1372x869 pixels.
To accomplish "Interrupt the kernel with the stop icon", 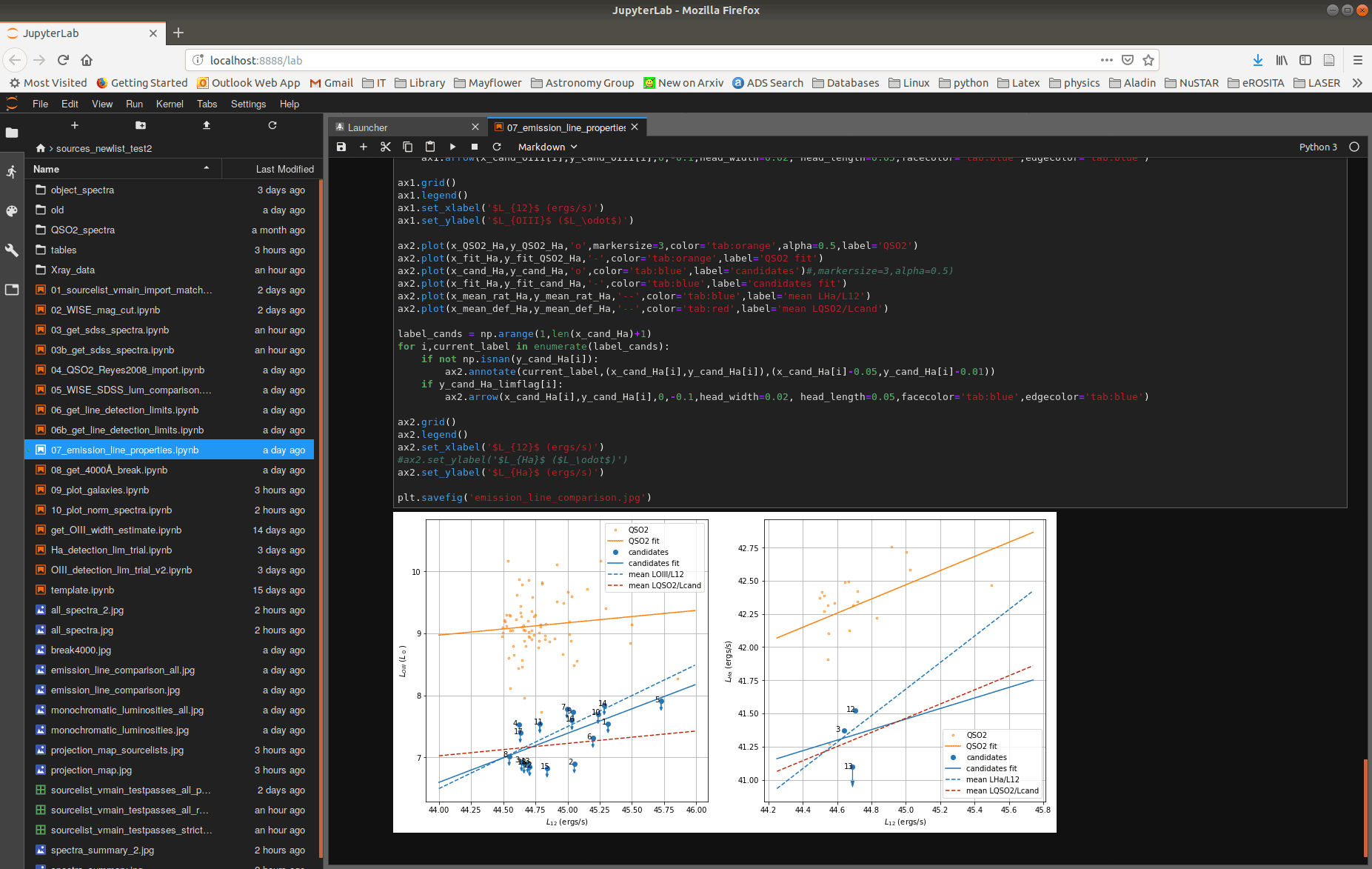I will pos(475,147).
